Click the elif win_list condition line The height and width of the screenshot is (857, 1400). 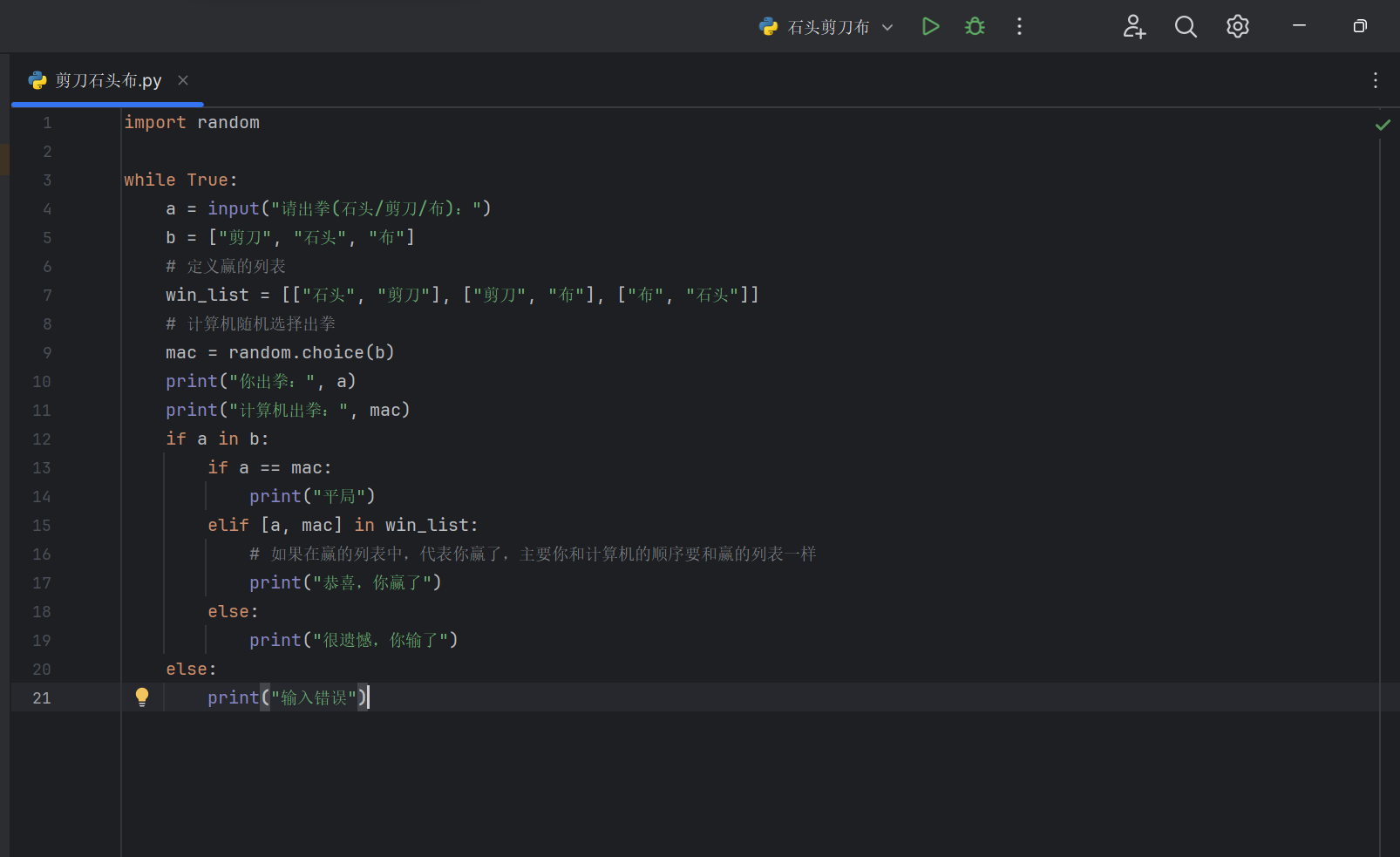coord(343,526)
